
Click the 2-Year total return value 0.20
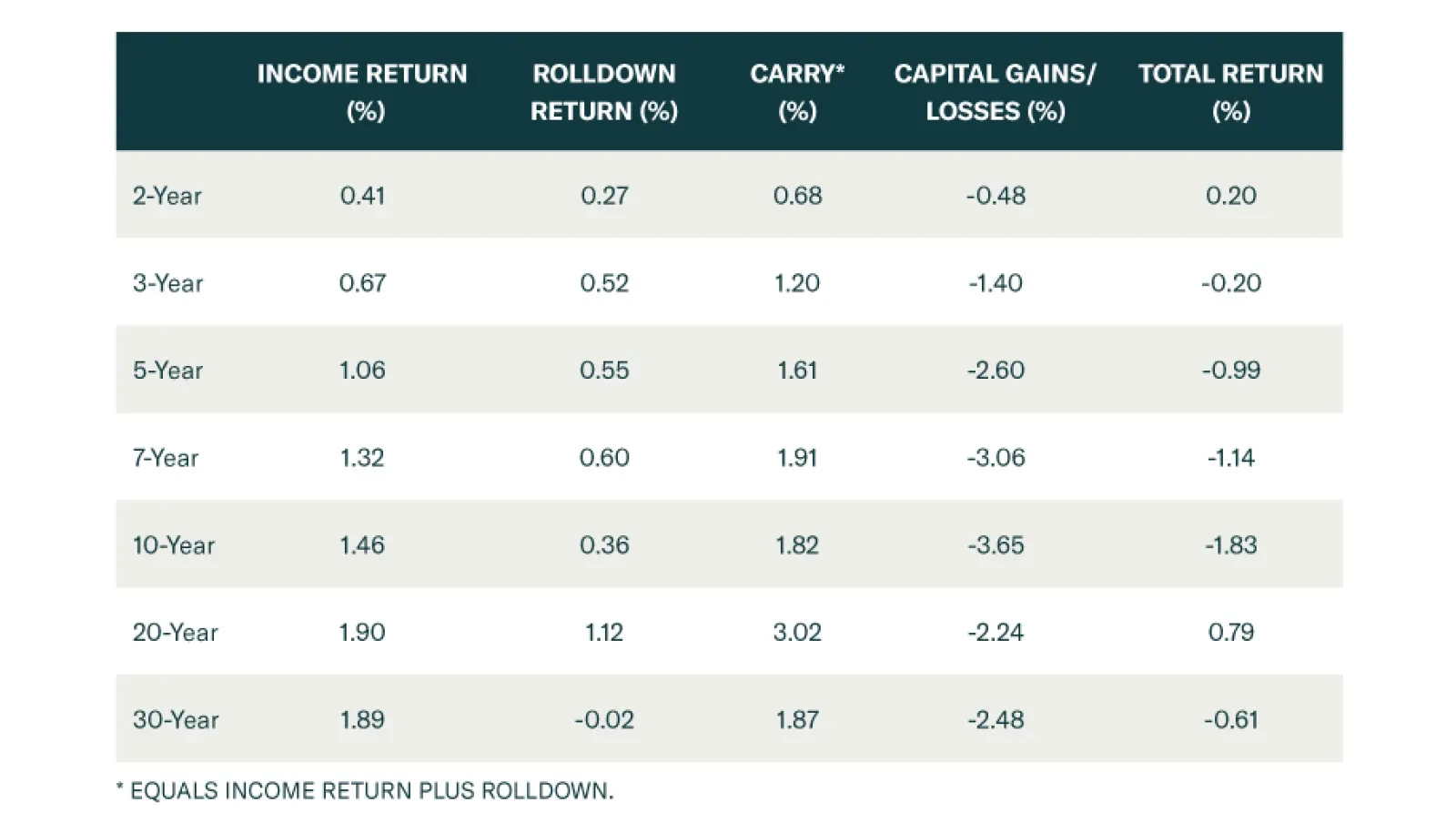[1230, 196]
